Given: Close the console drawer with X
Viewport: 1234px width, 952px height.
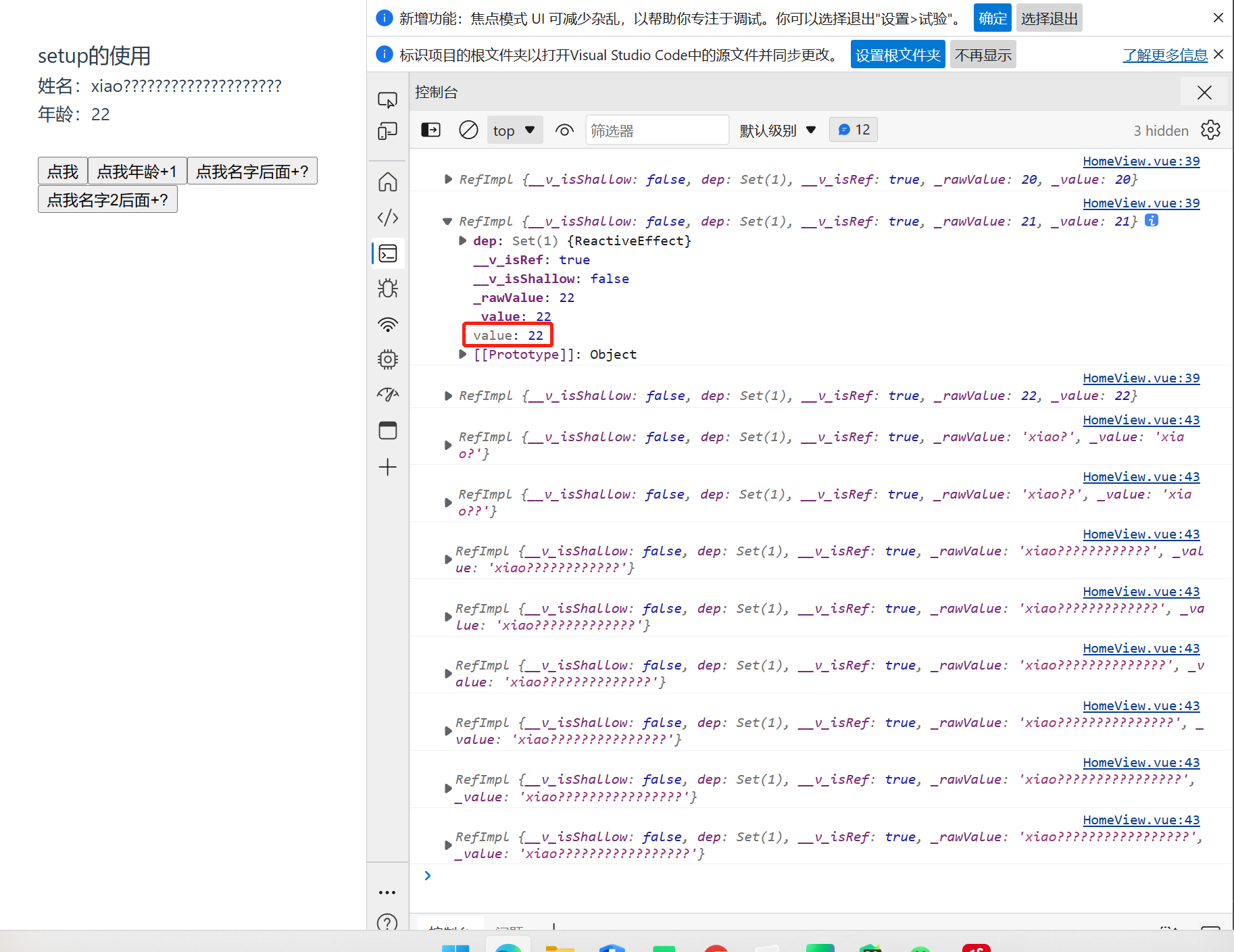Looking at the screenshot, I should 1204,93.
